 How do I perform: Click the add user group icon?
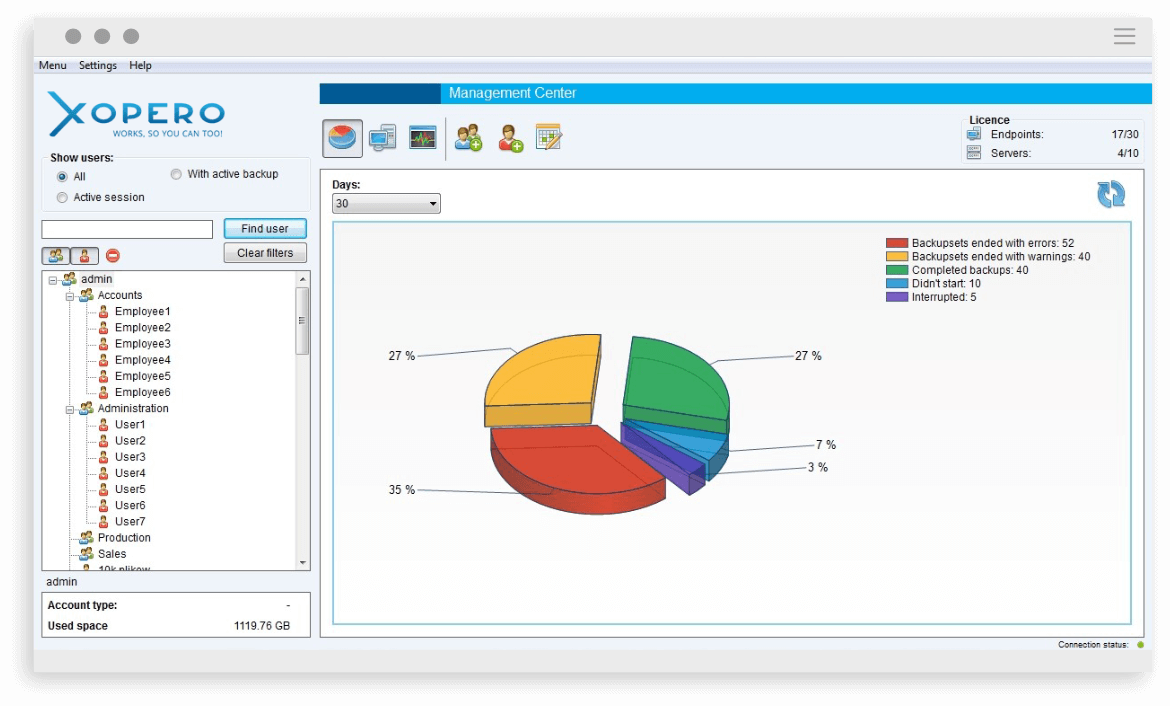click(468, 137)
